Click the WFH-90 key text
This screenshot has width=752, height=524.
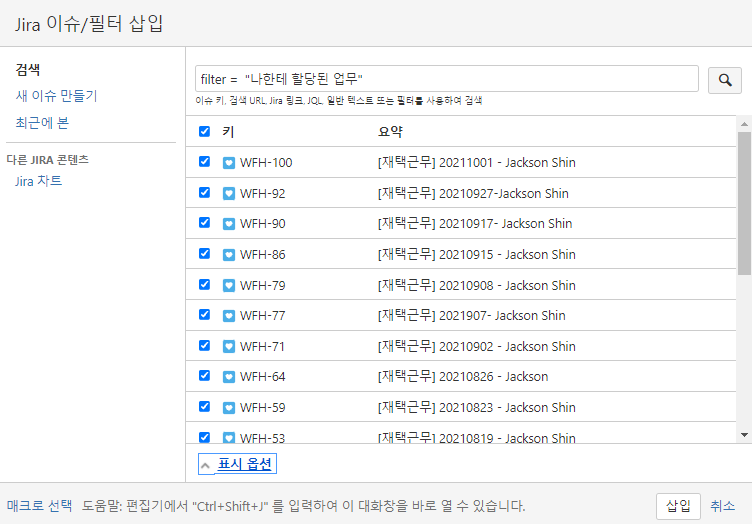263,224
